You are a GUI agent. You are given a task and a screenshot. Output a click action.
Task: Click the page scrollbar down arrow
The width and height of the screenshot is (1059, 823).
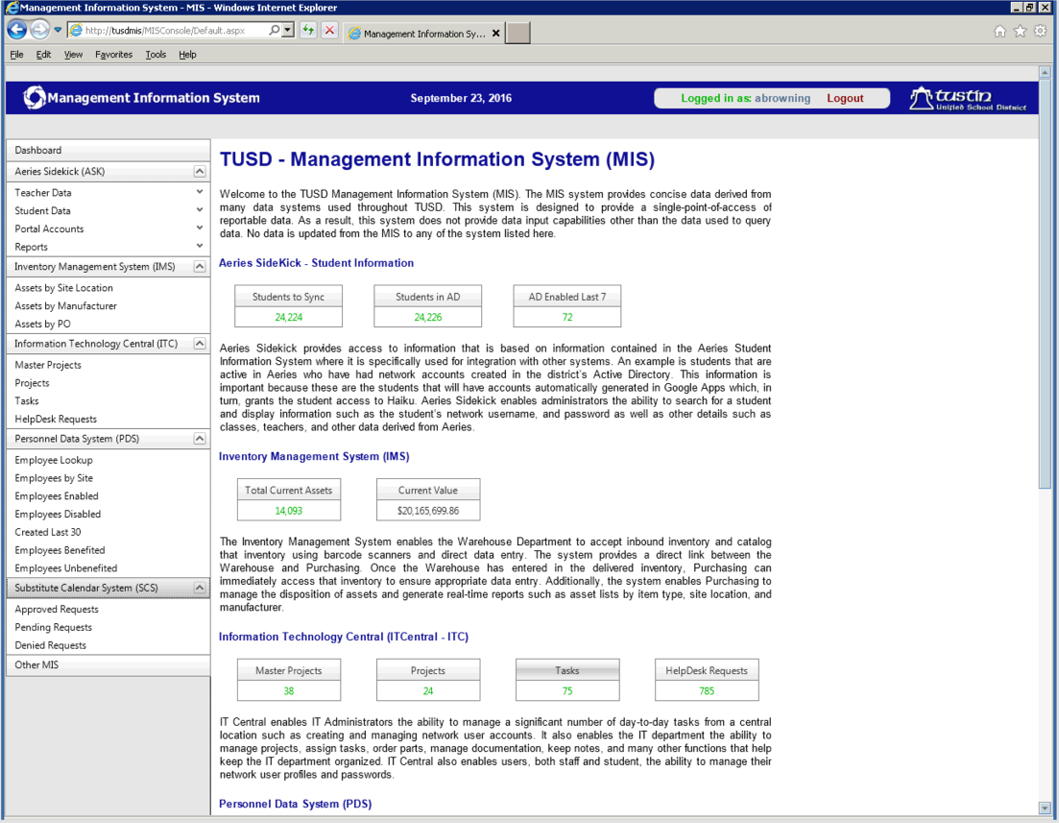point(1045,808)
